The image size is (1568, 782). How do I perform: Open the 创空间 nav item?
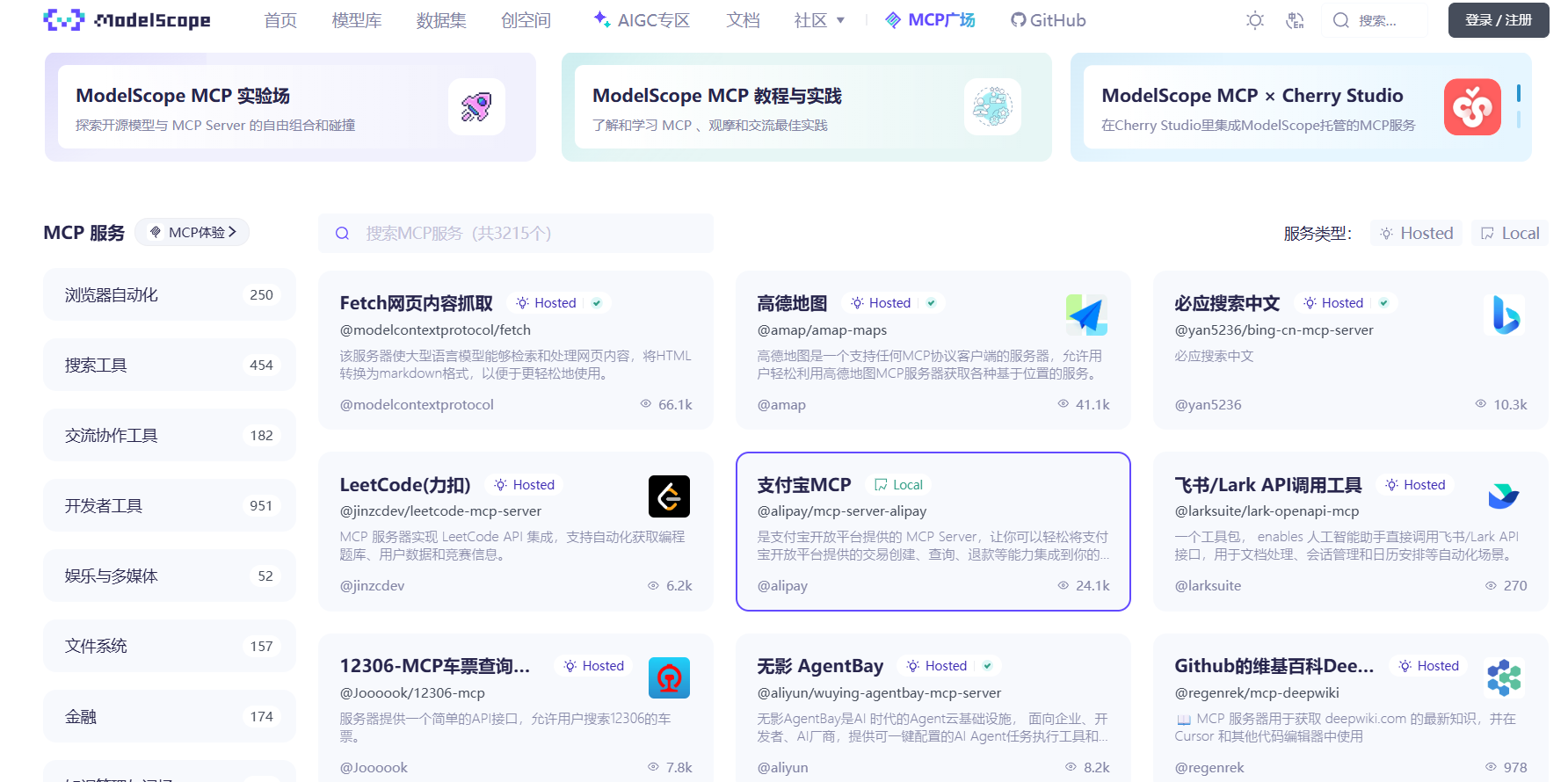526,20
